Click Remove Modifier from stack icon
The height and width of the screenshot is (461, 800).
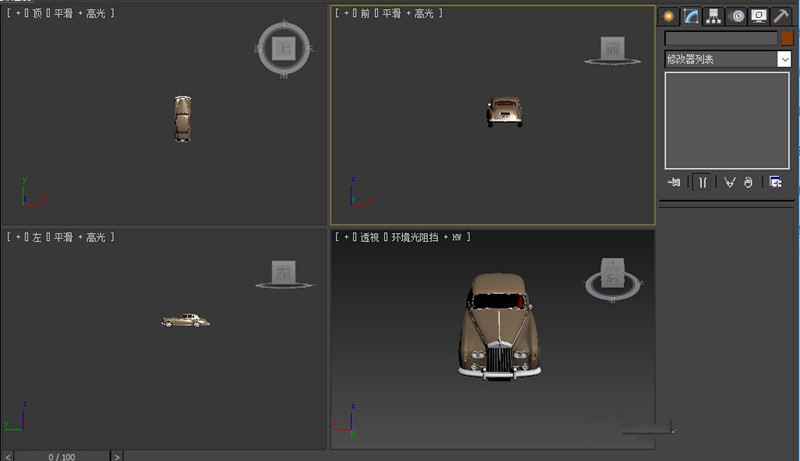(748, 182)
